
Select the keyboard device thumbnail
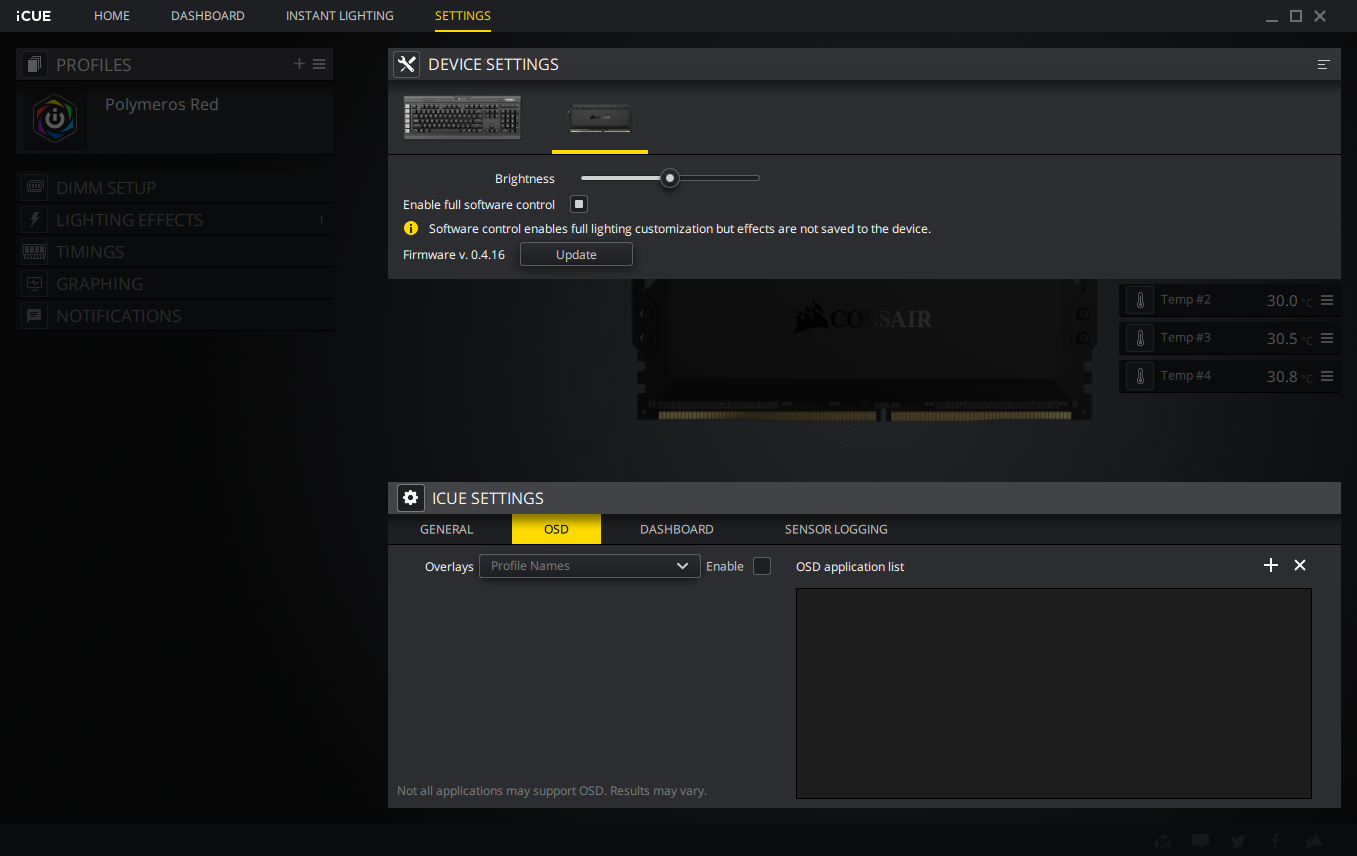click(x=462, y=118)
